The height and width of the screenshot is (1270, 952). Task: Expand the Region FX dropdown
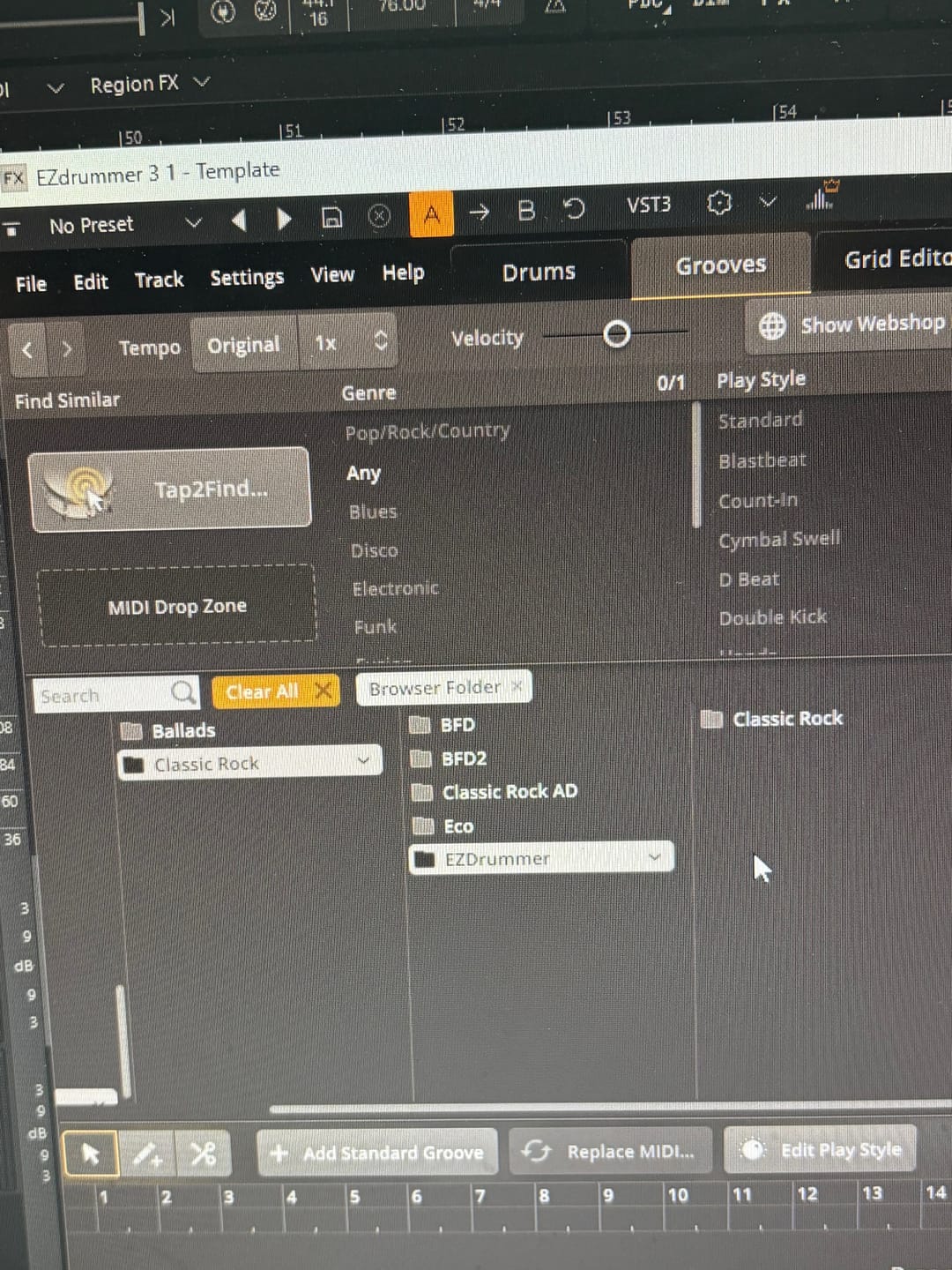tap(202, 82)
